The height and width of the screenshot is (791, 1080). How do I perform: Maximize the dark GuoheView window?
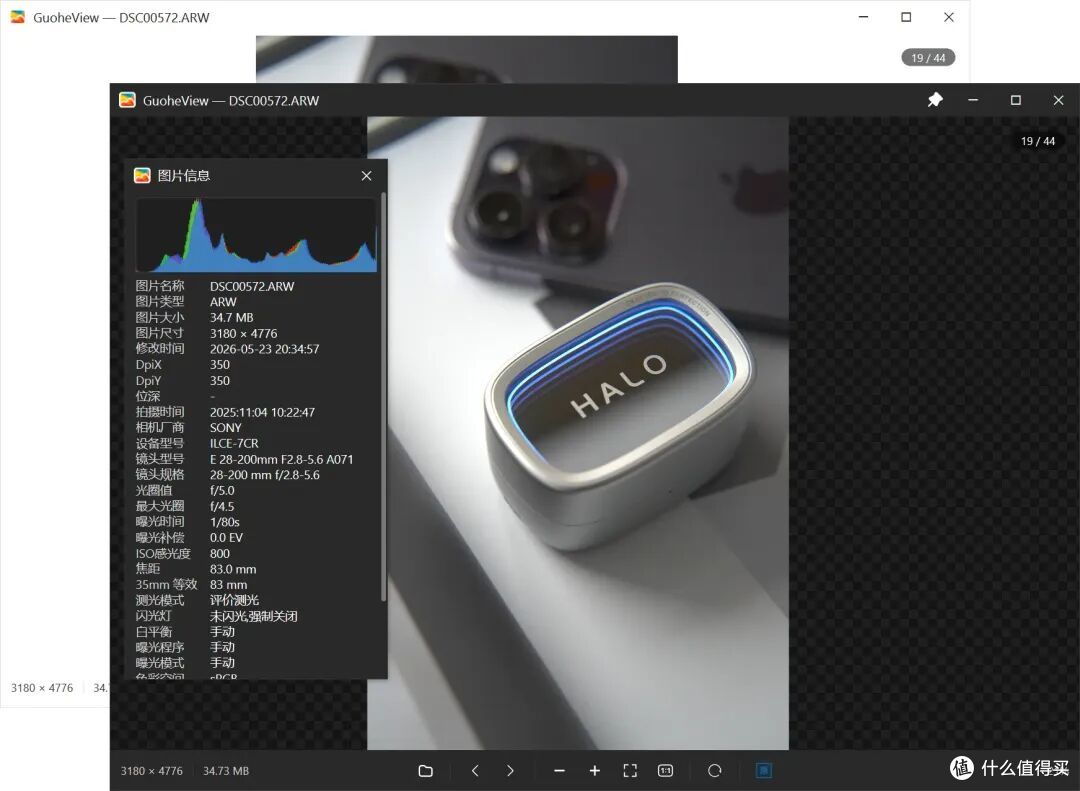(x=1015, y=100)
